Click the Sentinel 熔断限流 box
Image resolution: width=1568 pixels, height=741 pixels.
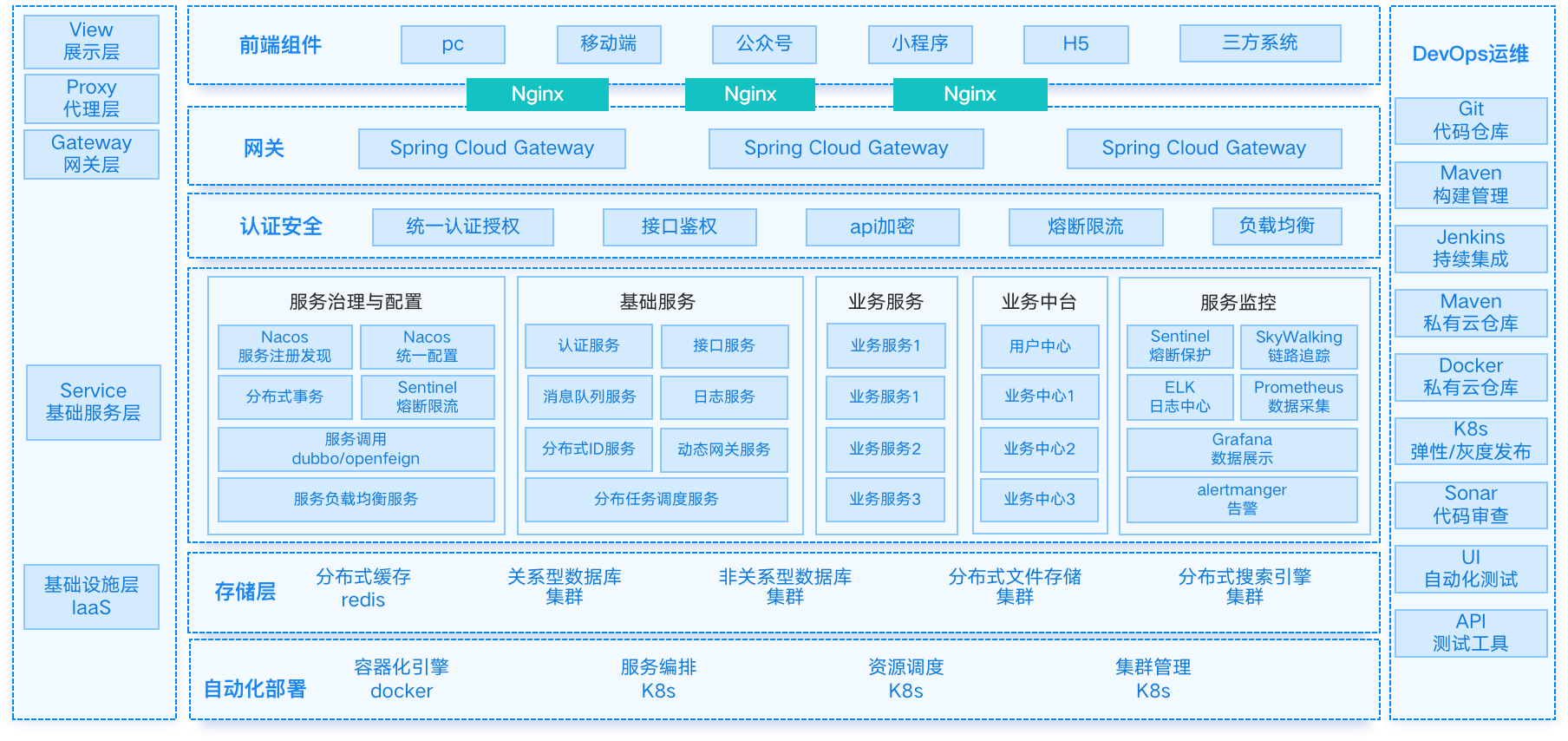(428, 397)
